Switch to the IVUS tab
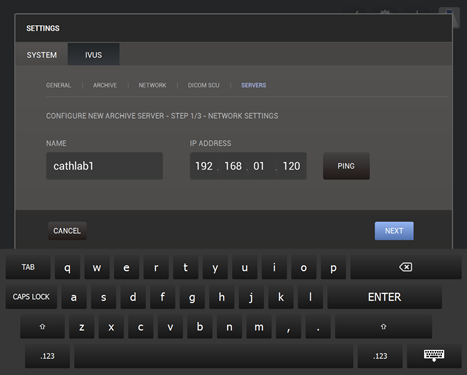The height and width of the screenshot is (375, 467). tap(93, 55)
